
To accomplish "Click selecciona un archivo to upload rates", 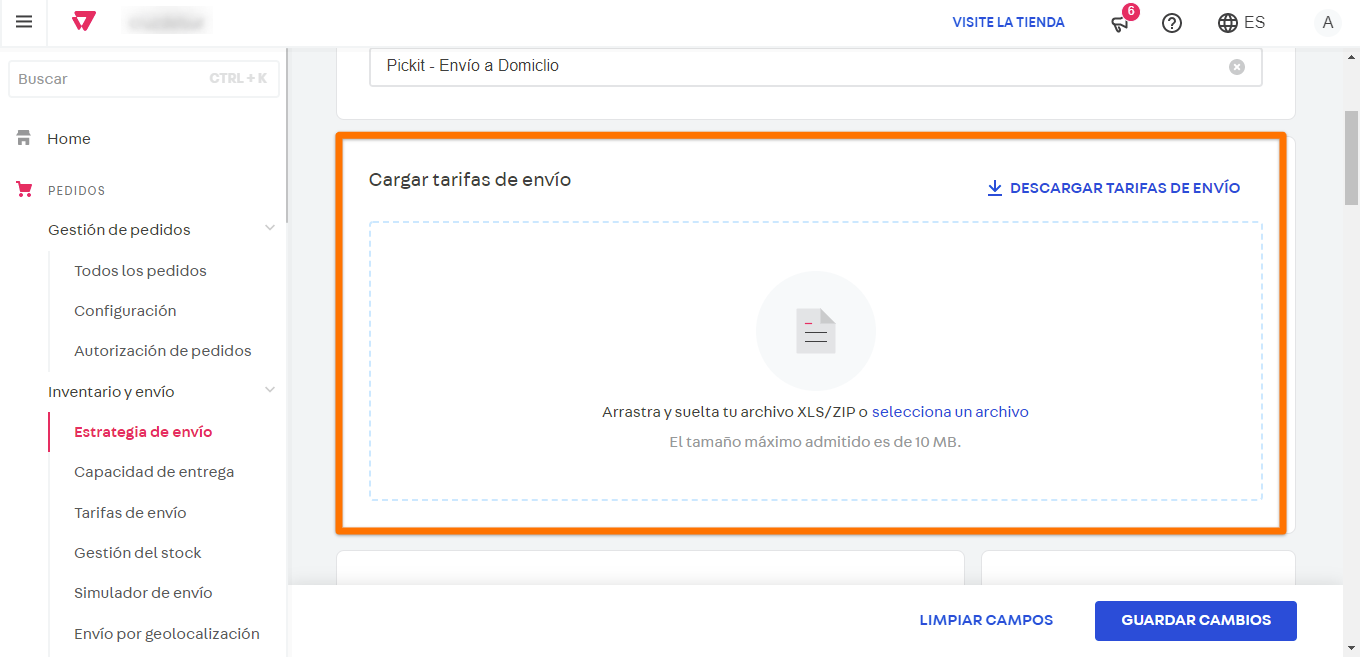I will click(951, 411).
